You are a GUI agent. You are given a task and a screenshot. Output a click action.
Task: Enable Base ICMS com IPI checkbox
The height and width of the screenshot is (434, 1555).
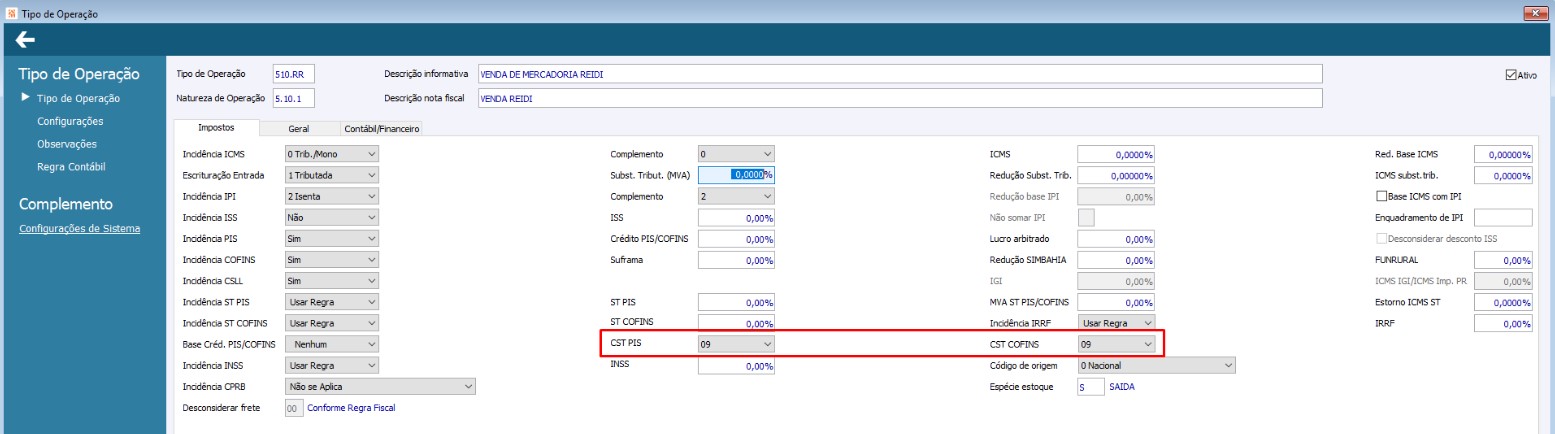[1383, 196]
